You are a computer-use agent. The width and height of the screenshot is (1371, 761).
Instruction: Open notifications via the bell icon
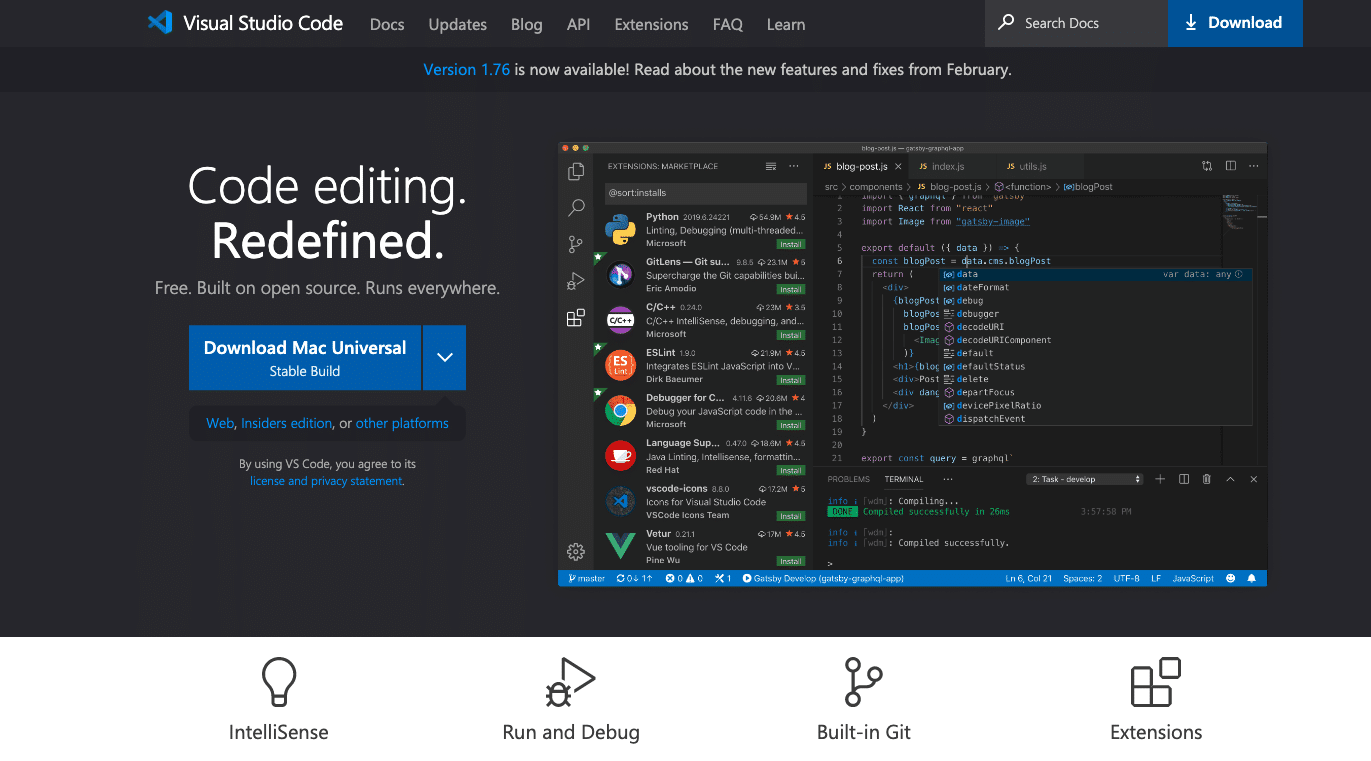(x=1252, y=577)
